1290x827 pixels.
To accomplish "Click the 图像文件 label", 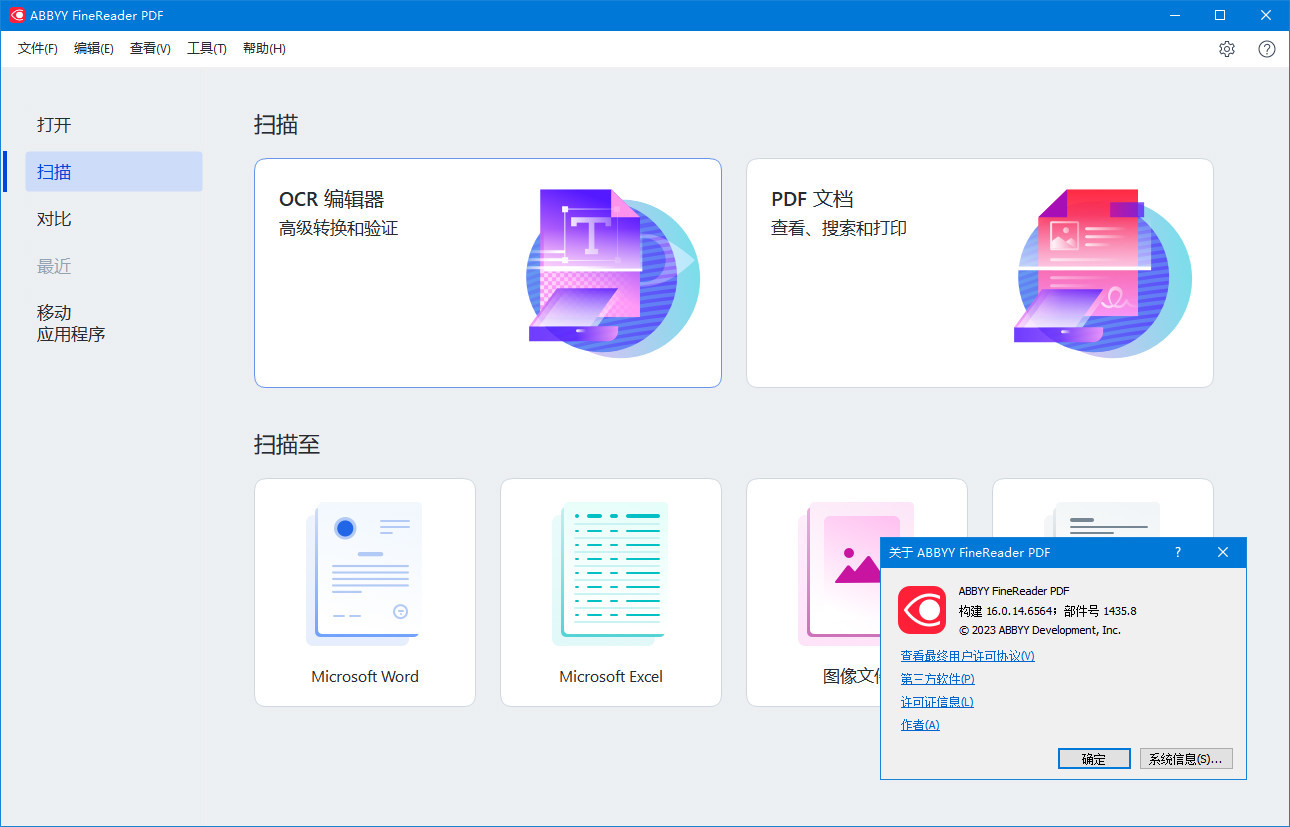I will (851, 677).
